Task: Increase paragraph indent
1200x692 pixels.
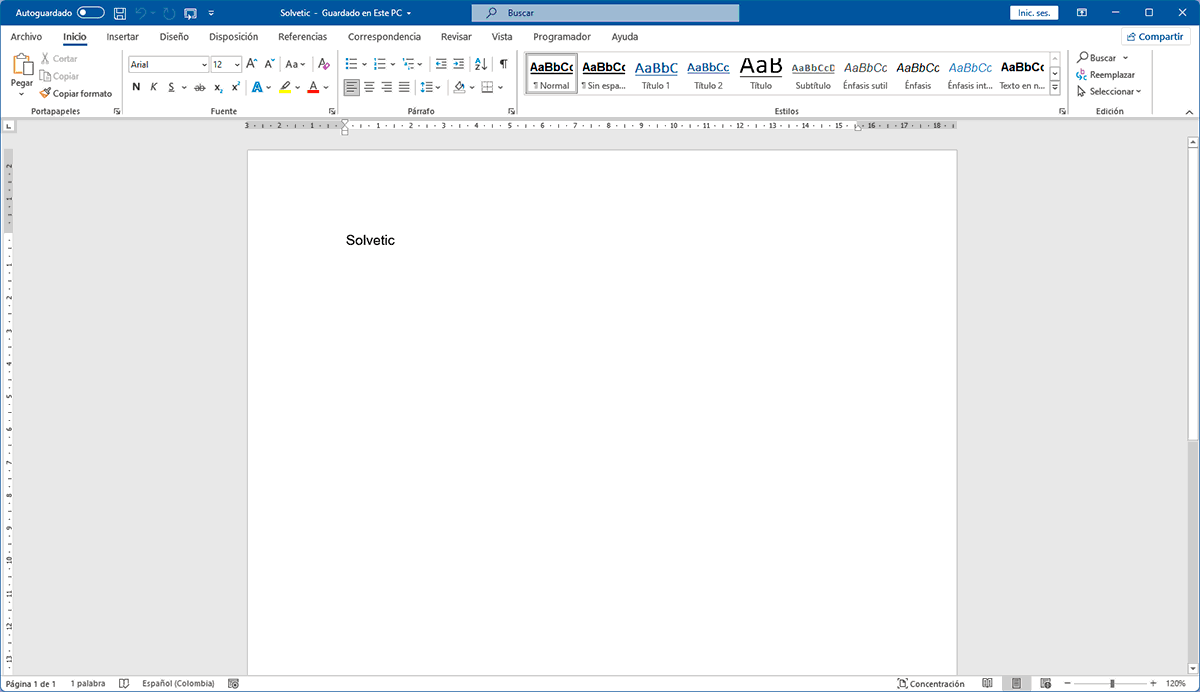Action: tap(459, 63)
